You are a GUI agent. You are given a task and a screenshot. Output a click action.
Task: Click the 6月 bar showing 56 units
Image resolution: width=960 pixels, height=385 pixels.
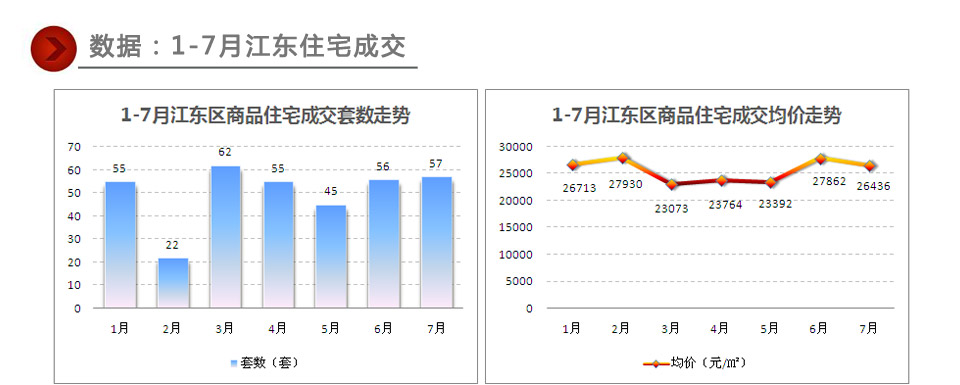(x=384, y=244)
